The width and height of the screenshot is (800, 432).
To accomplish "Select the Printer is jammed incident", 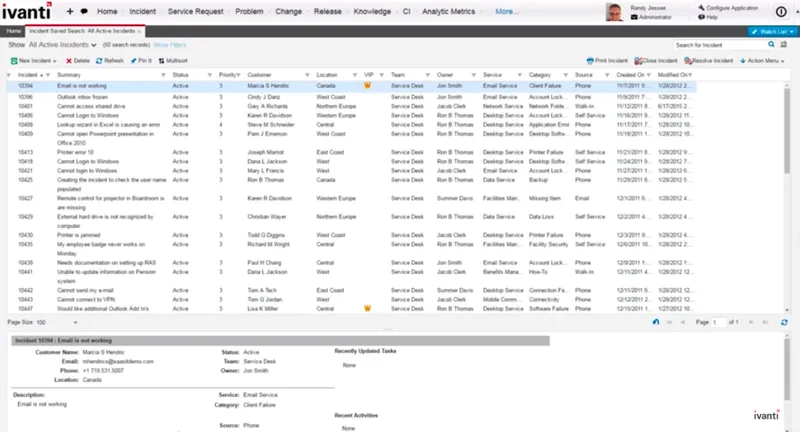I will point(352,235).
